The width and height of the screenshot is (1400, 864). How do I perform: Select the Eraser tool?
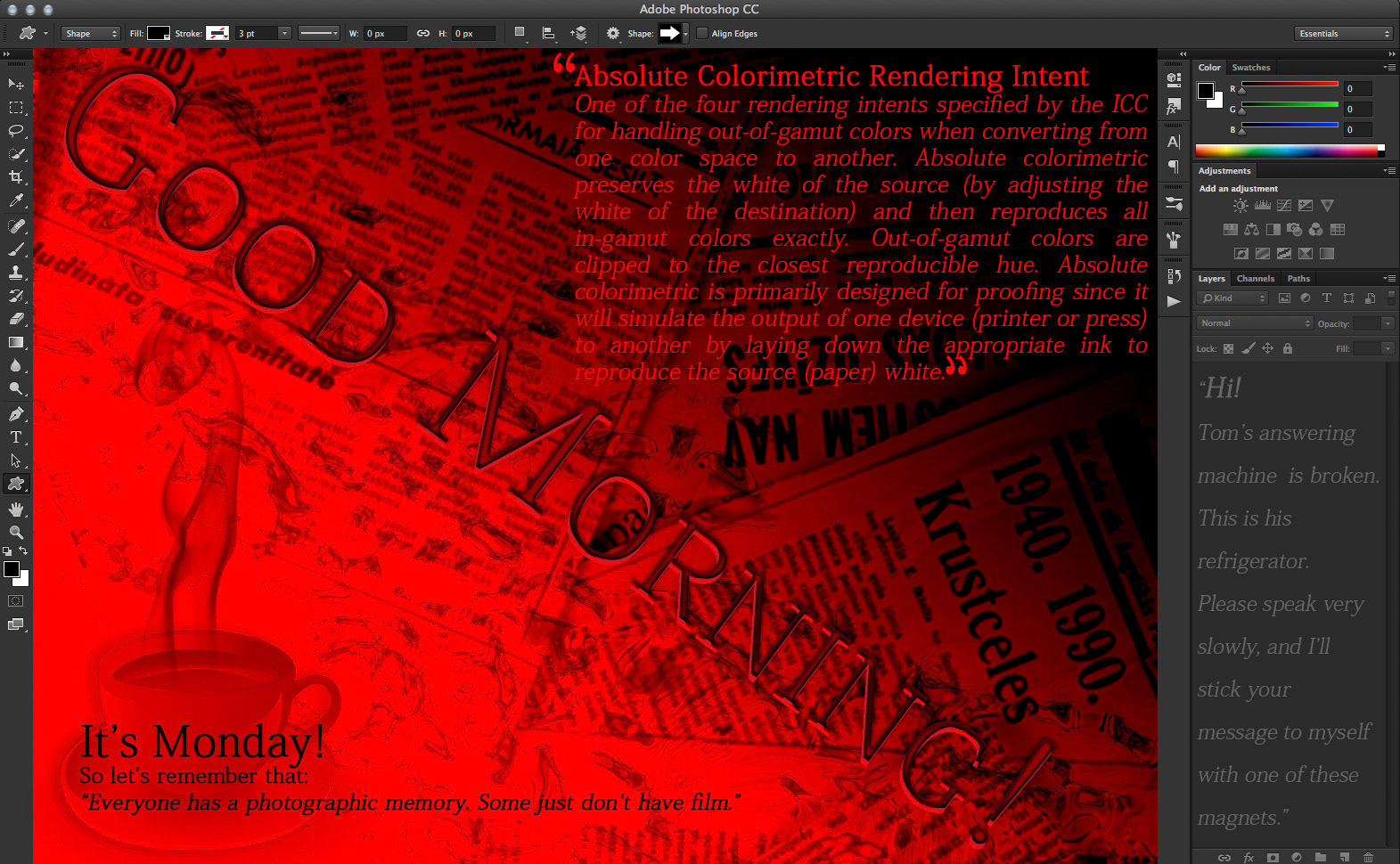[x=16, y=319]
